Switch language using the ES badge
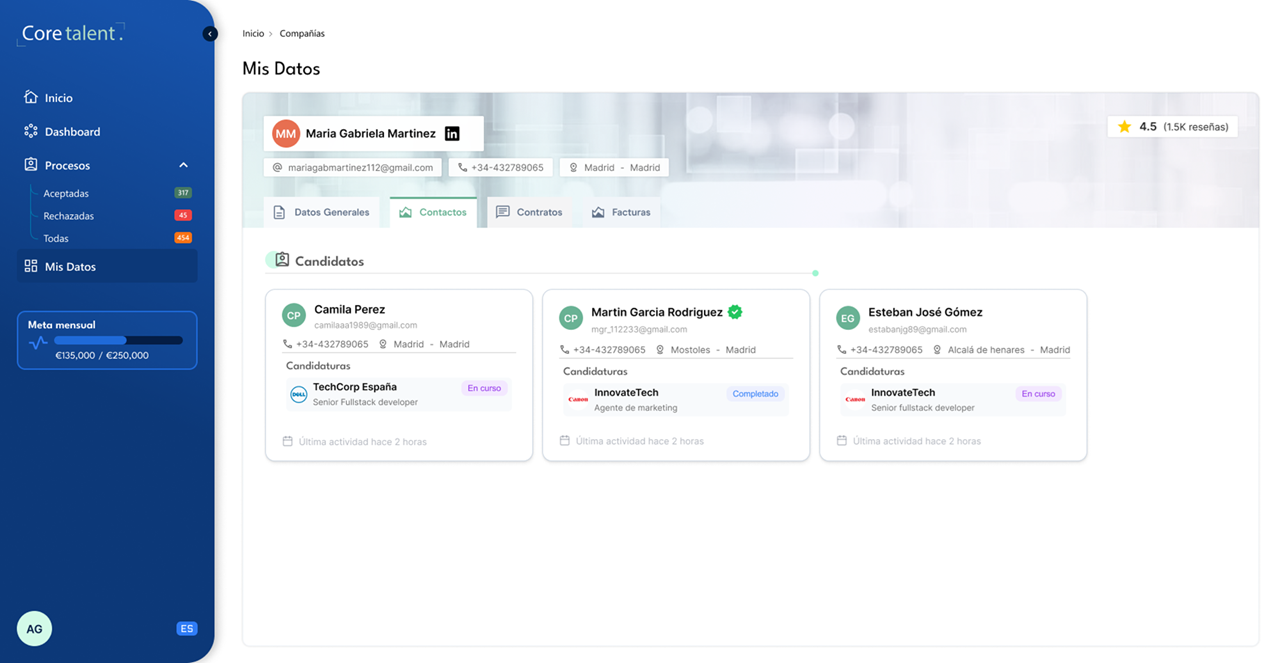This screenshot has height=663, width=1280. pos(186,629)
